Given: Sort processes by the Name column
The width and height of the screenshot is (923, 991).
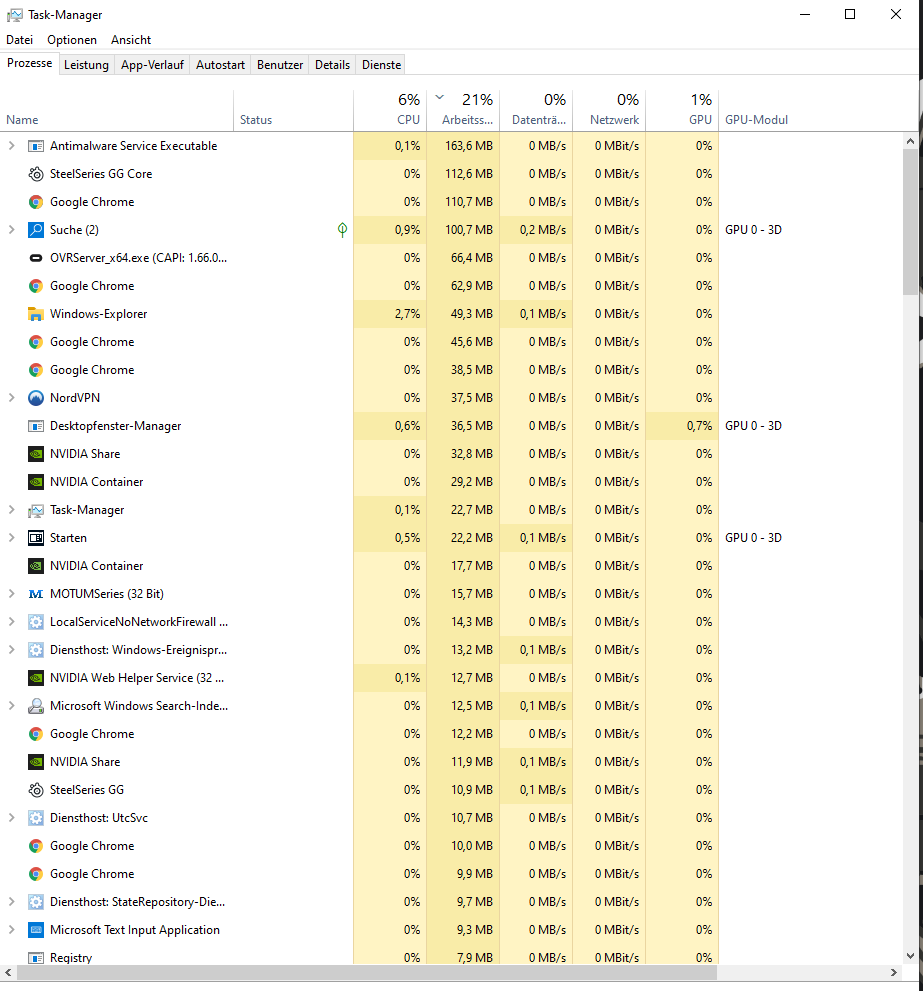Looking at the screenshot, I should tap(117, 111).
